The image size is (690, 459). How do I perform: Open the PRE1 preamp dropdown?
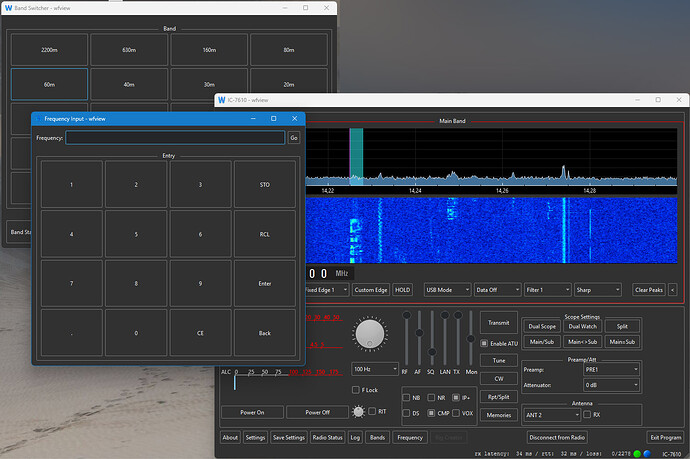click(611, 369)
